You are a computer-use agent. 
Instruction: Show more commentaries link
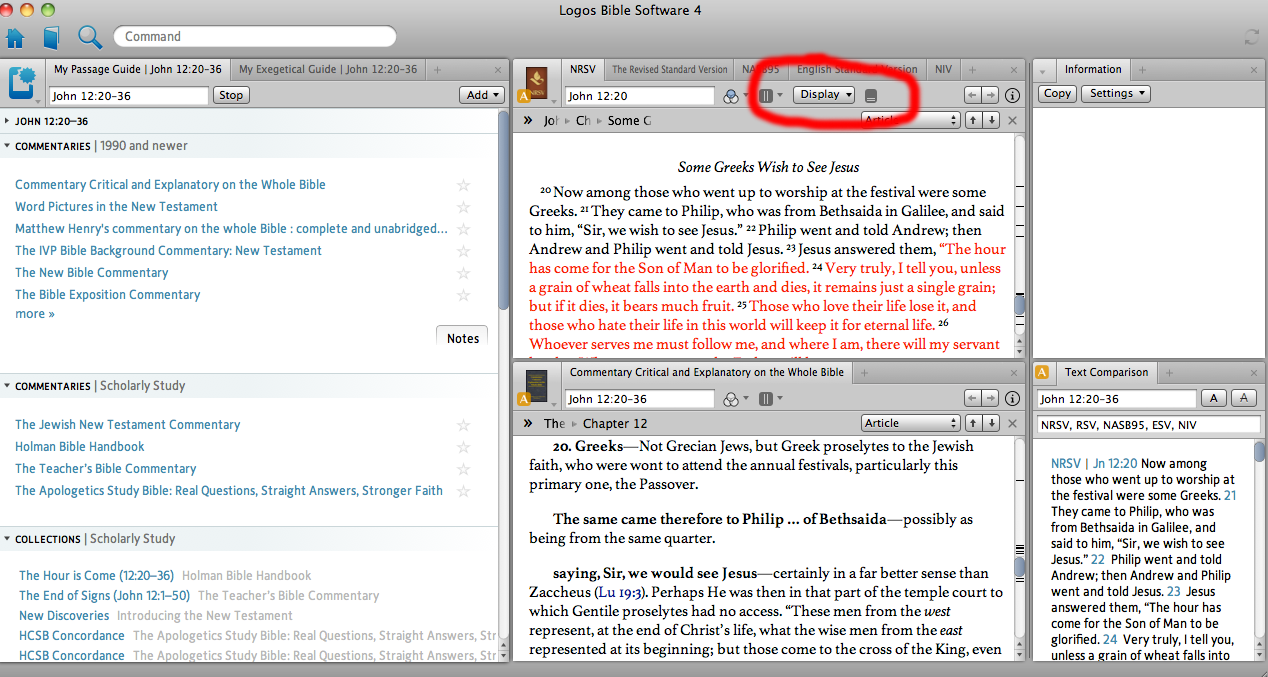point(35,314)
